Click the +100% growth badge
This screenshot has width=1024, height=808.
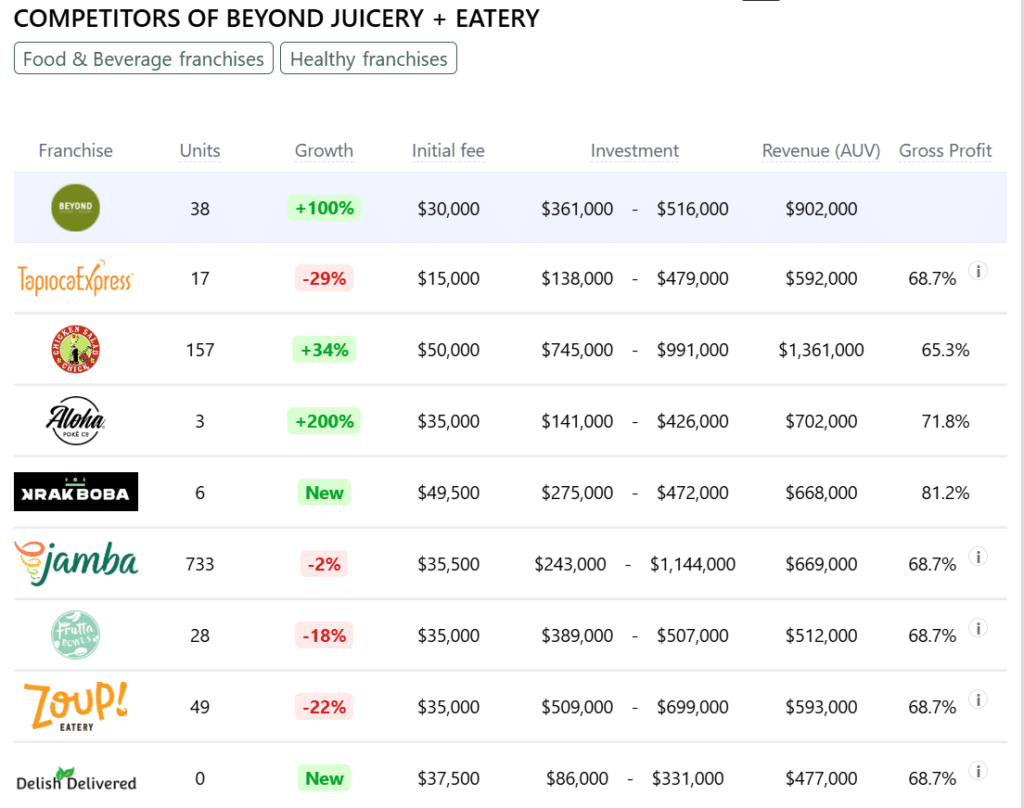[324, 208]
